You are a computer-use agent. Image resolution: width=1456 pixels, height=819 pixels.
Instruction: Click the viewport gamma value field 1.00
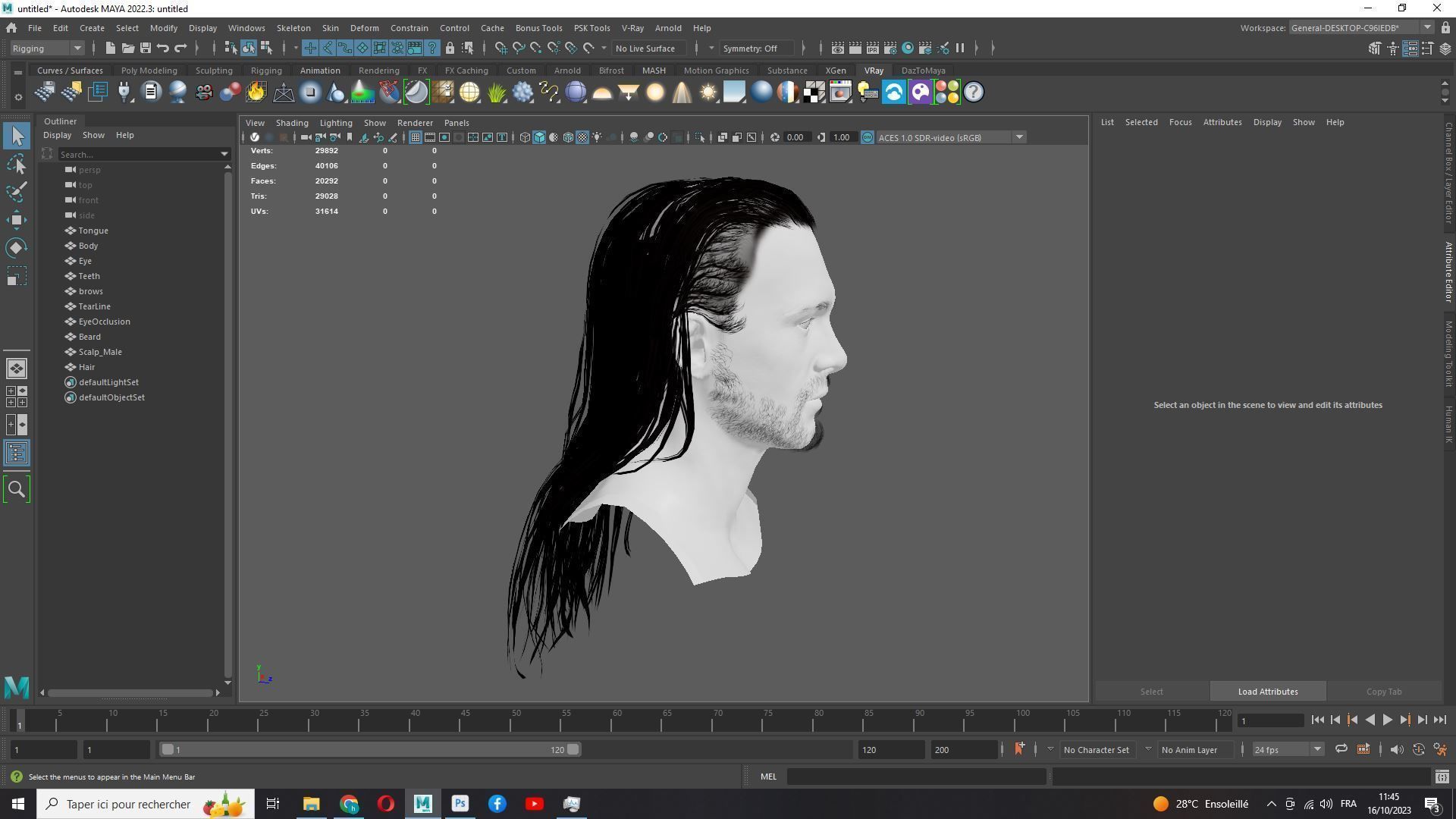tap(842, 137)
